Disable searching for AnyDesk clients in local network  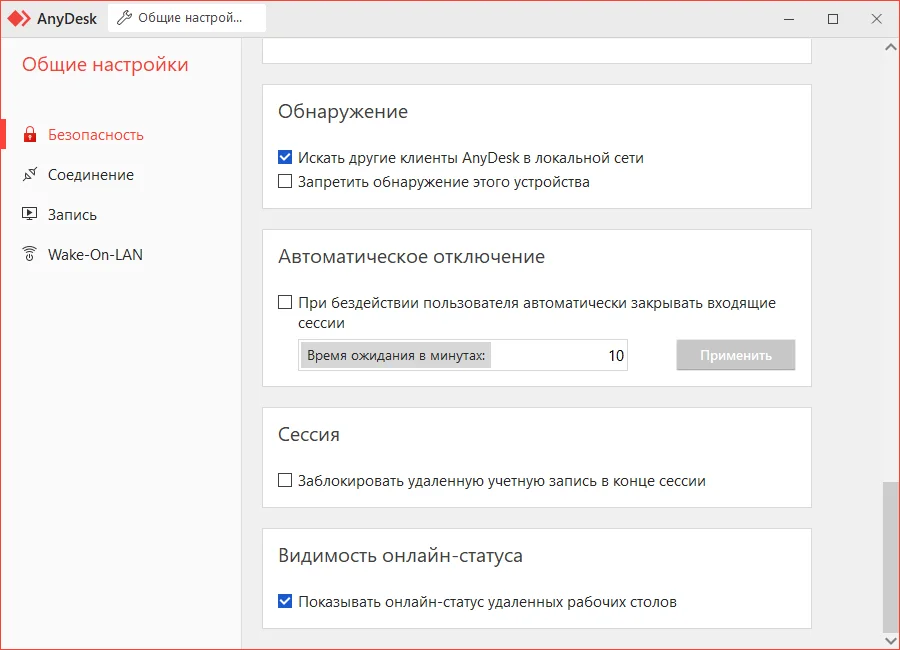coord(285,158)
